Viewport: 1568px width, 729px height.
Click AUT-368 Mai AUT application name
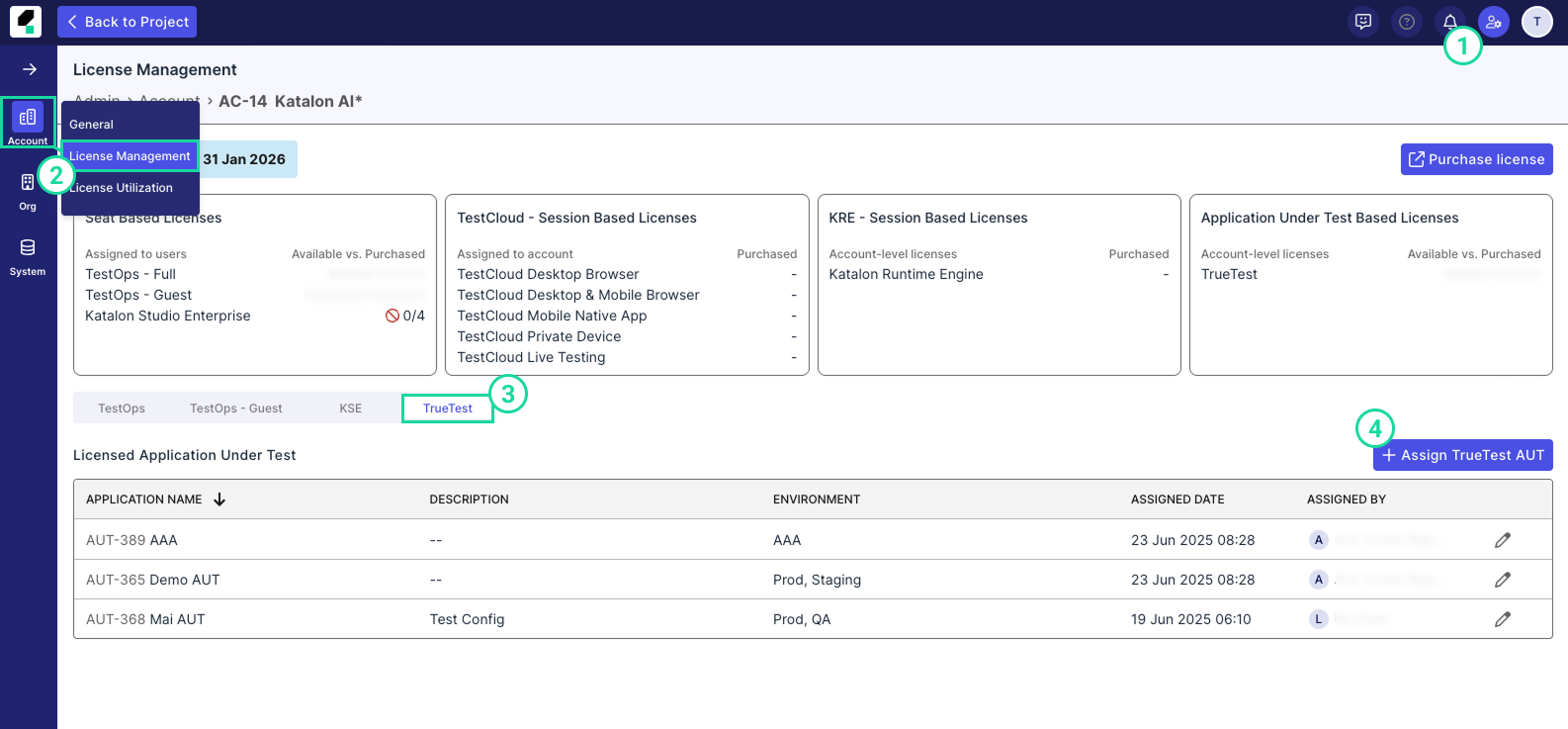point(145,619)
